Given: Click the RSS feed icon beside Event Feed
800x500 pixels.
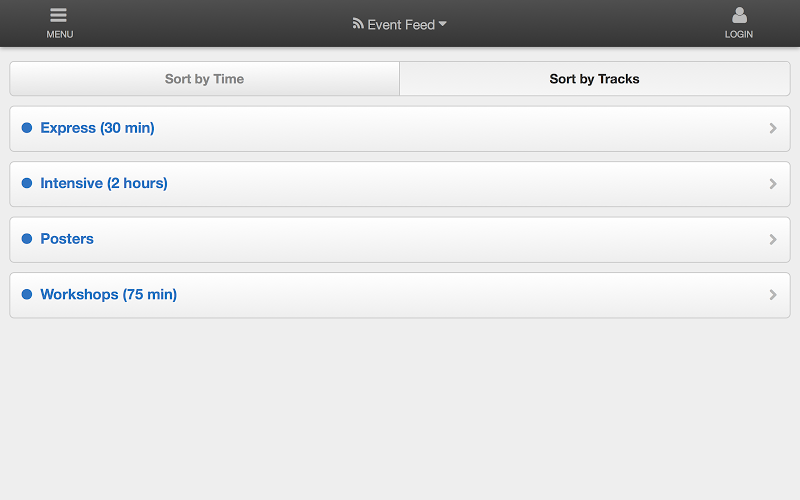Looking at the screenshot, I should tap(358, 23).
